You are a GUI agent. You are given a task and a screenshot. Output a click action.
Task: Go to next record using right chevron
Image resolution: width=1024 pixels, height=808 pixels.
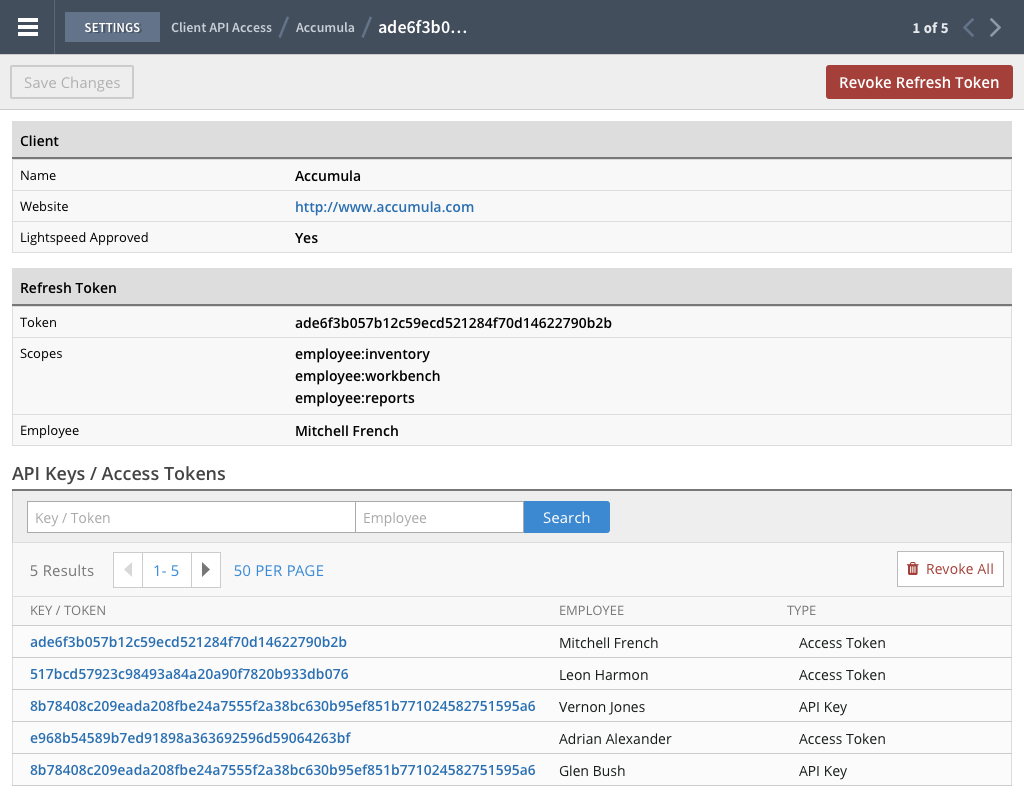(x=994, y=27)
